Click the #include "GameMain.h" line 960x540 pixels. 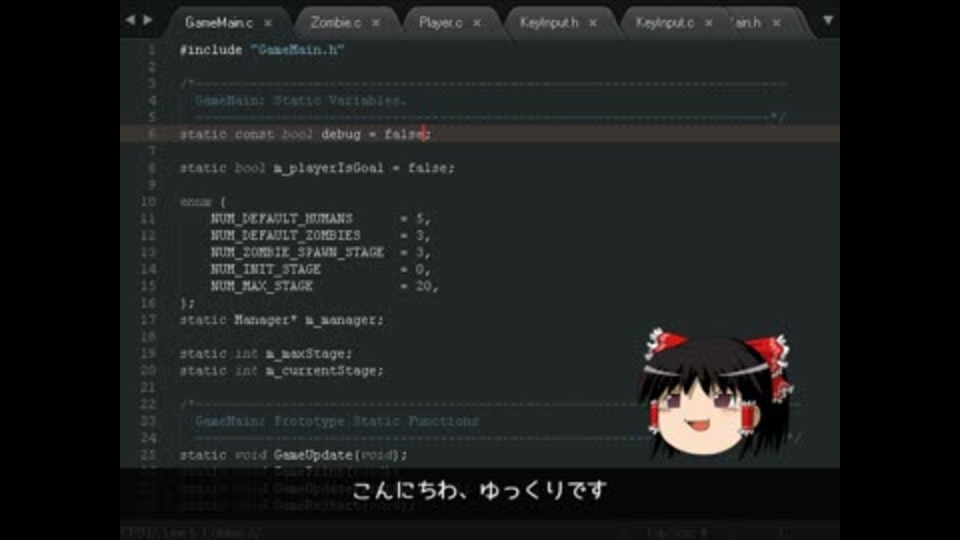click(262, 50)
